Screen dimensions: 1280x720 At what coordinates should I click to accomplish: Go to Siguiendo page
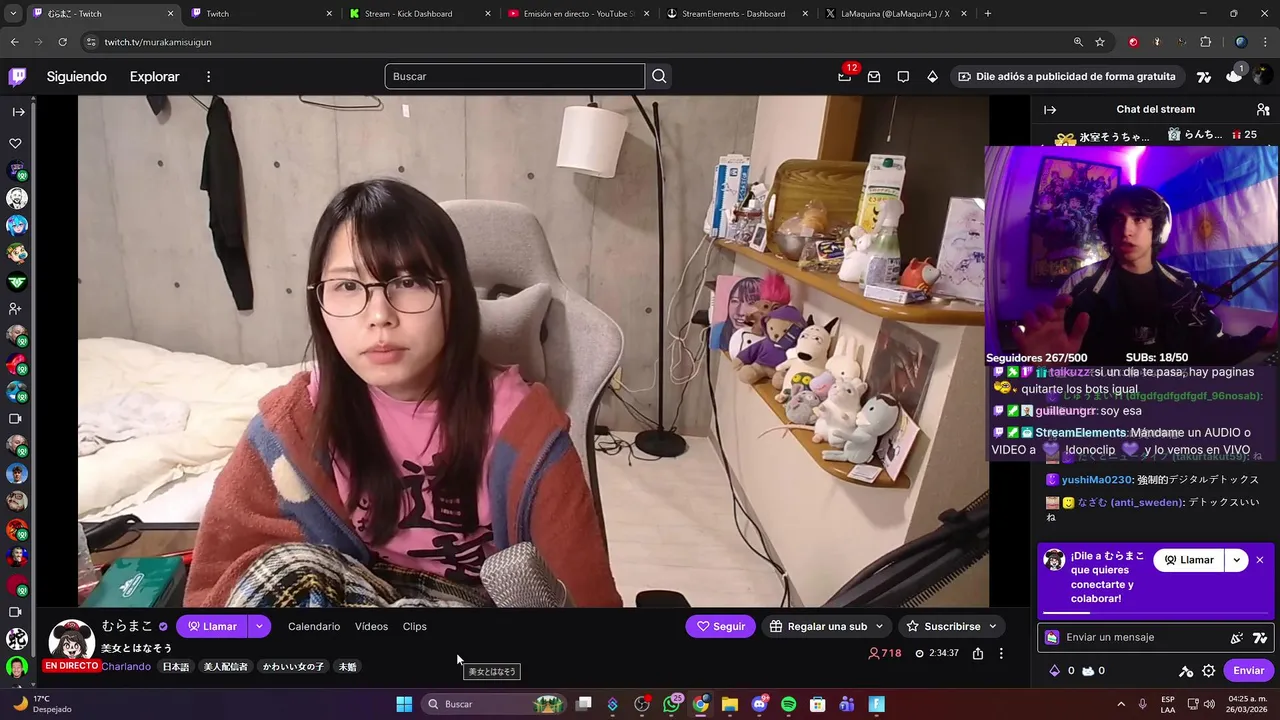76,77
